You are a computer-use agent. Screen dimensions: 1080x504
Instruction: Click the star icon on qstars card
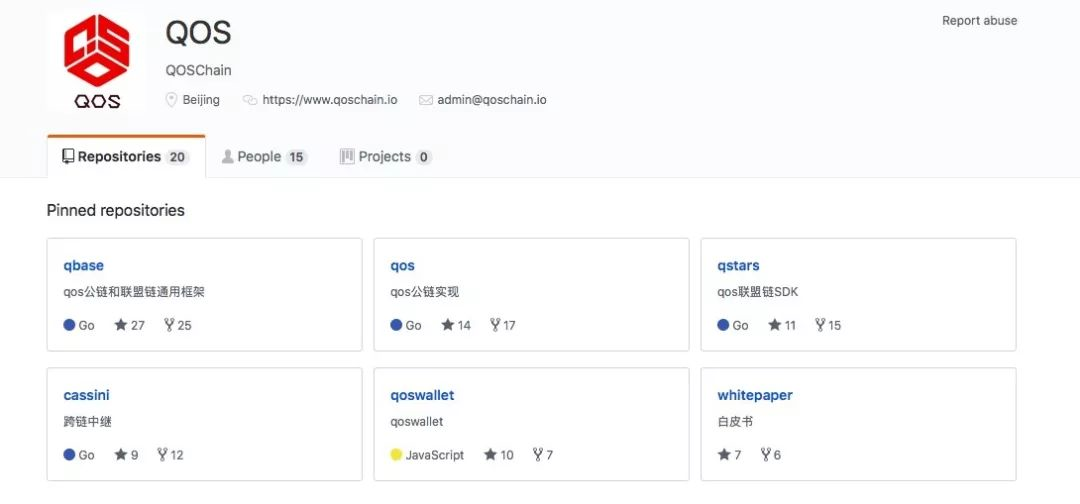tap(775, 324)
